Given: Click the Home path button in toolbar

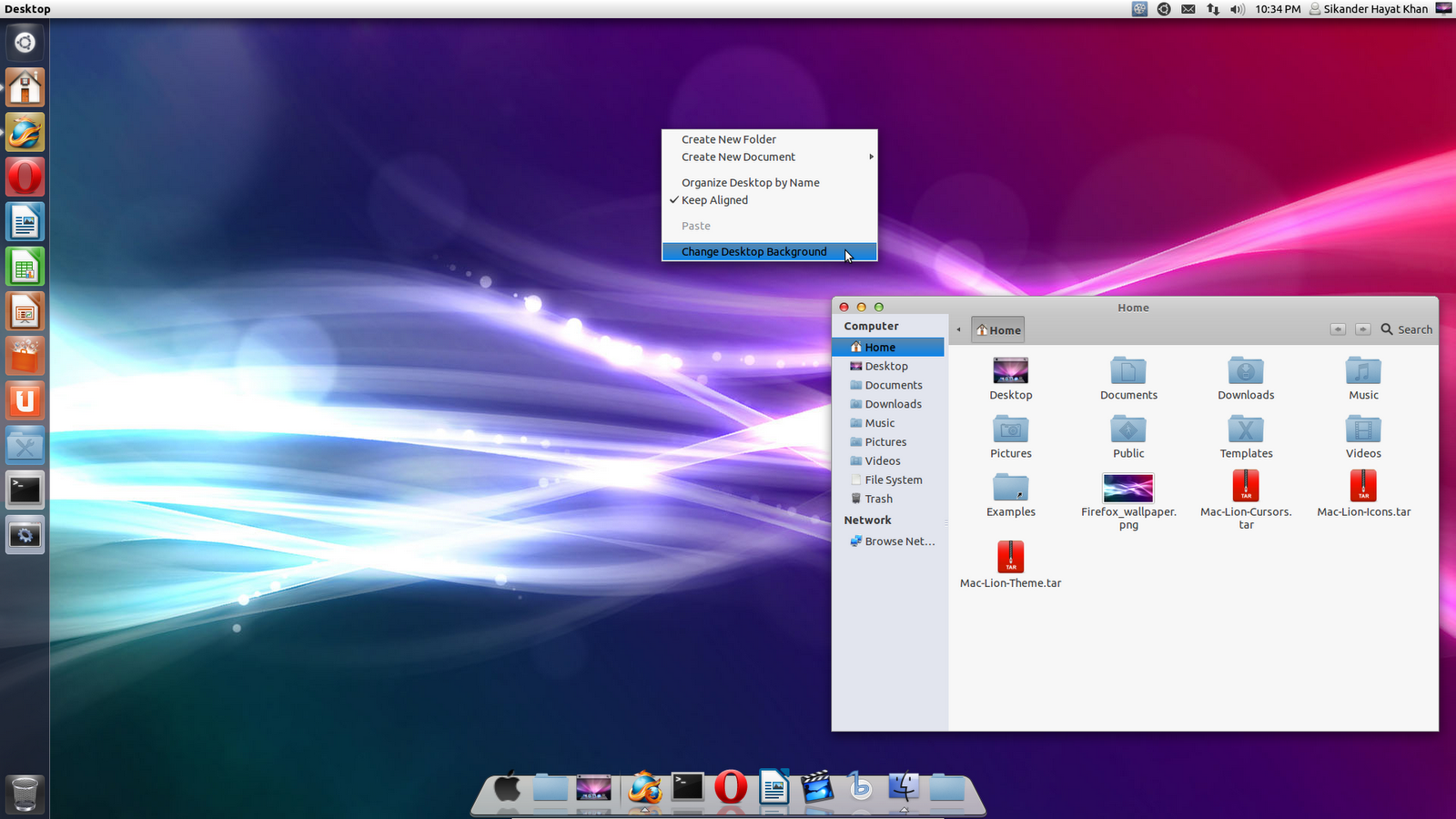Looking at the screenshot, I should [998, 330].
